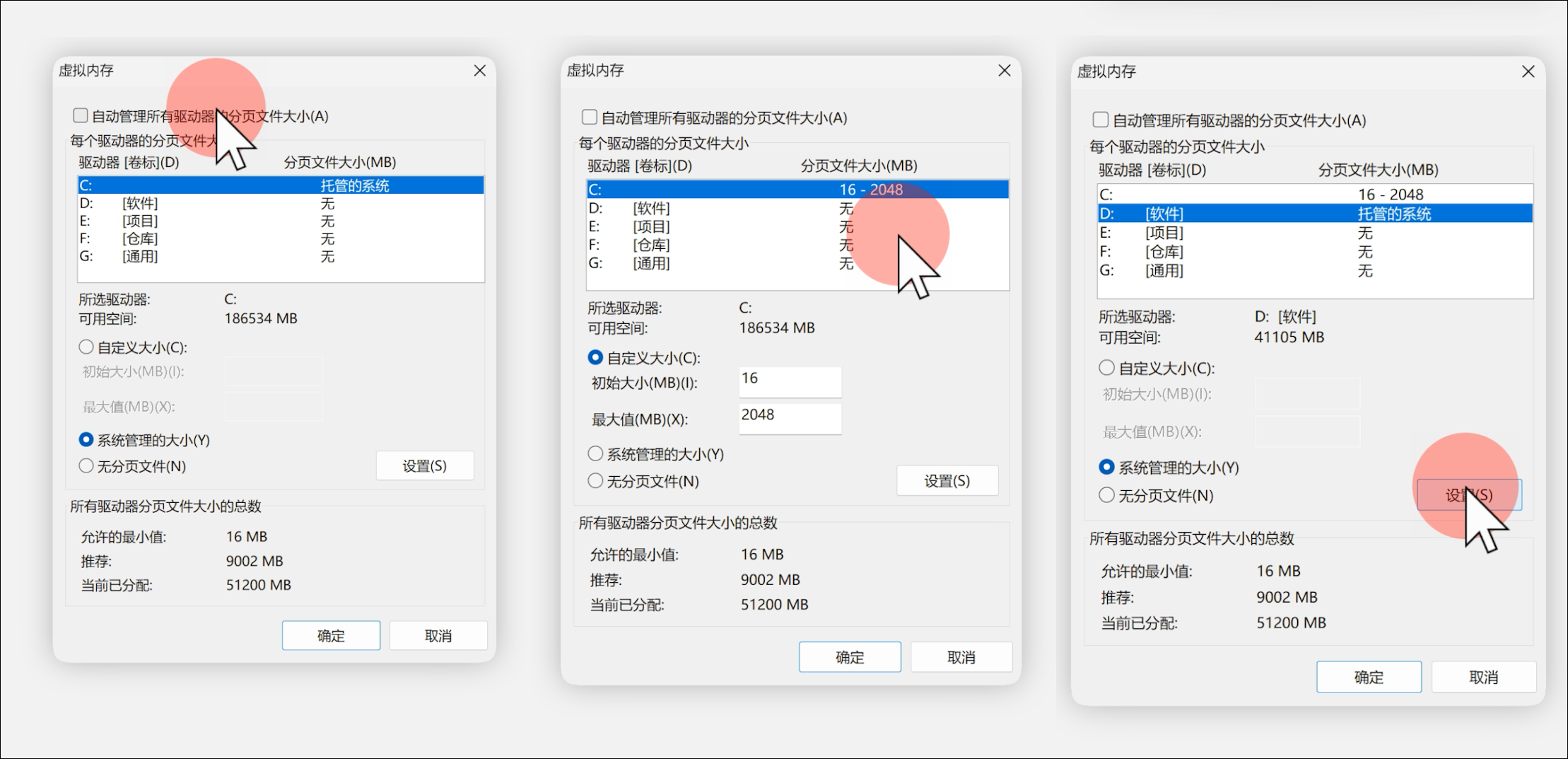The height and width of the screenshot is (759, 1568).
Task: Choose the unselected 系统管理的大小 radio option
Action: [x=595, y=453]
